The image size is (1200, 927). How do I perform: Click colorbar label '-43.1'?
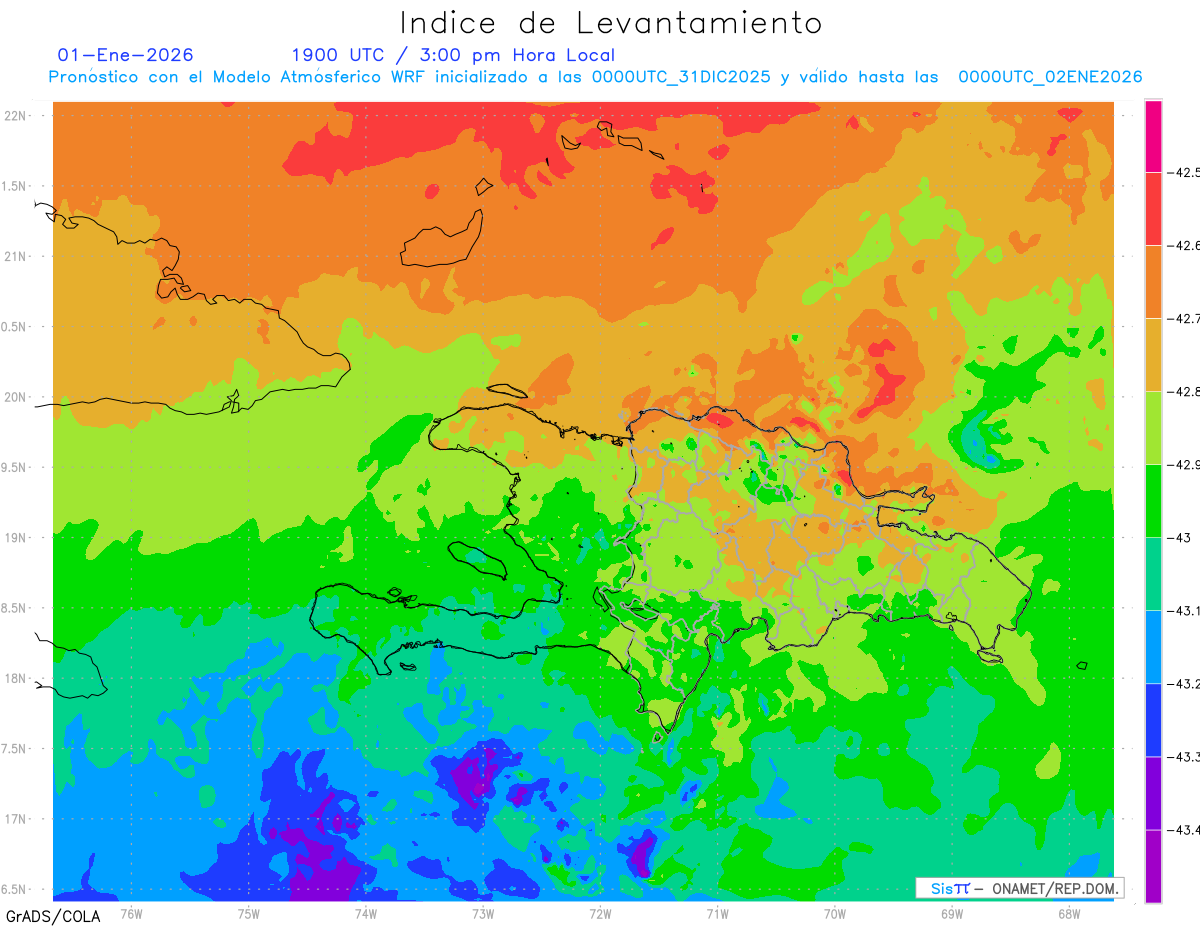click(1186, 611)
